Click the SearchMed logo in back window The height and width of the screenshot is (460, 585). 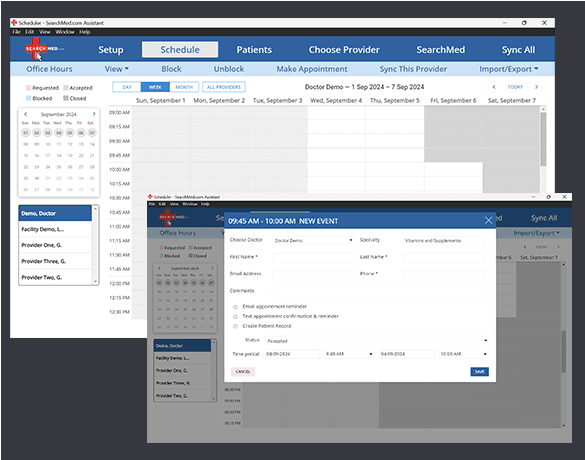(x=44, y=49)
